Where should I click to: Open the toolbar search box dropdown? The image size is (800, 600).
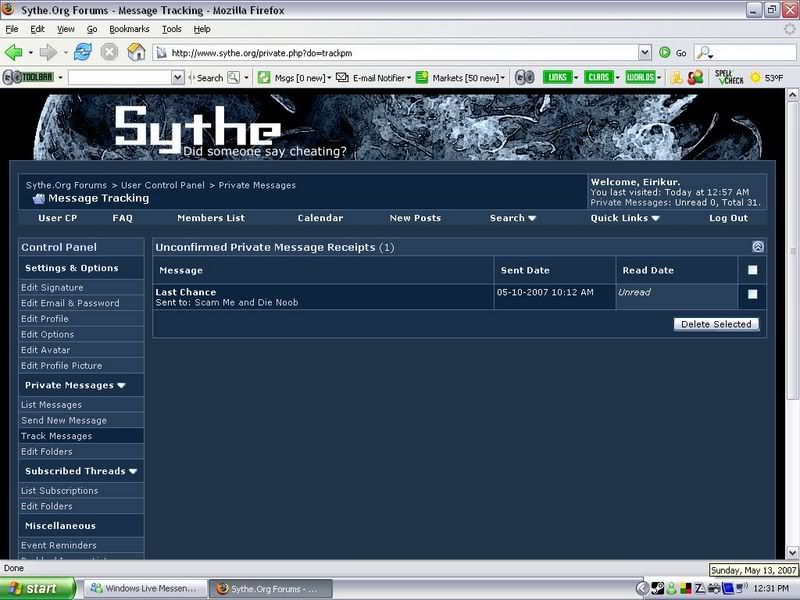pyautogui.click(x=178, y=78)
